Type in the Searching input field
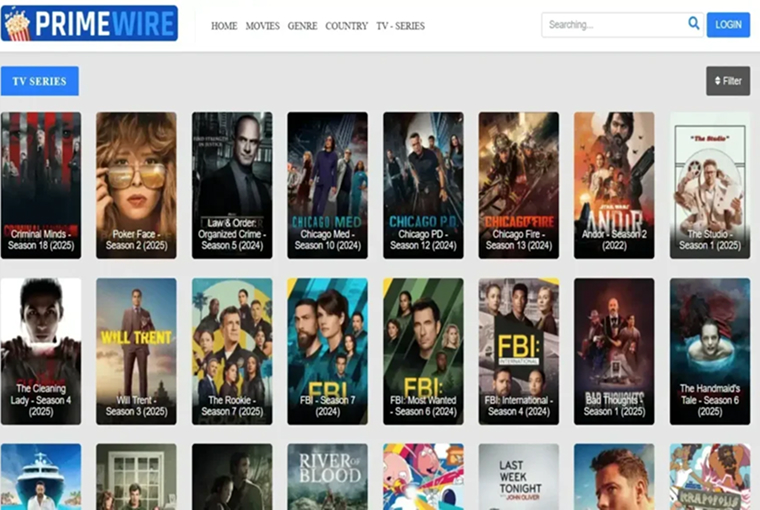The image size is (760, 510). click(x=612, y=25)
